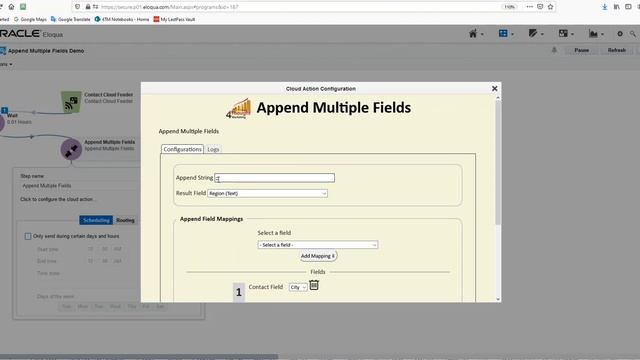Image resolution: width=640 pixels, height=360 pixels.
Task: Click the dialog vertical scrollbar thumb
Action: click(498, 162)
